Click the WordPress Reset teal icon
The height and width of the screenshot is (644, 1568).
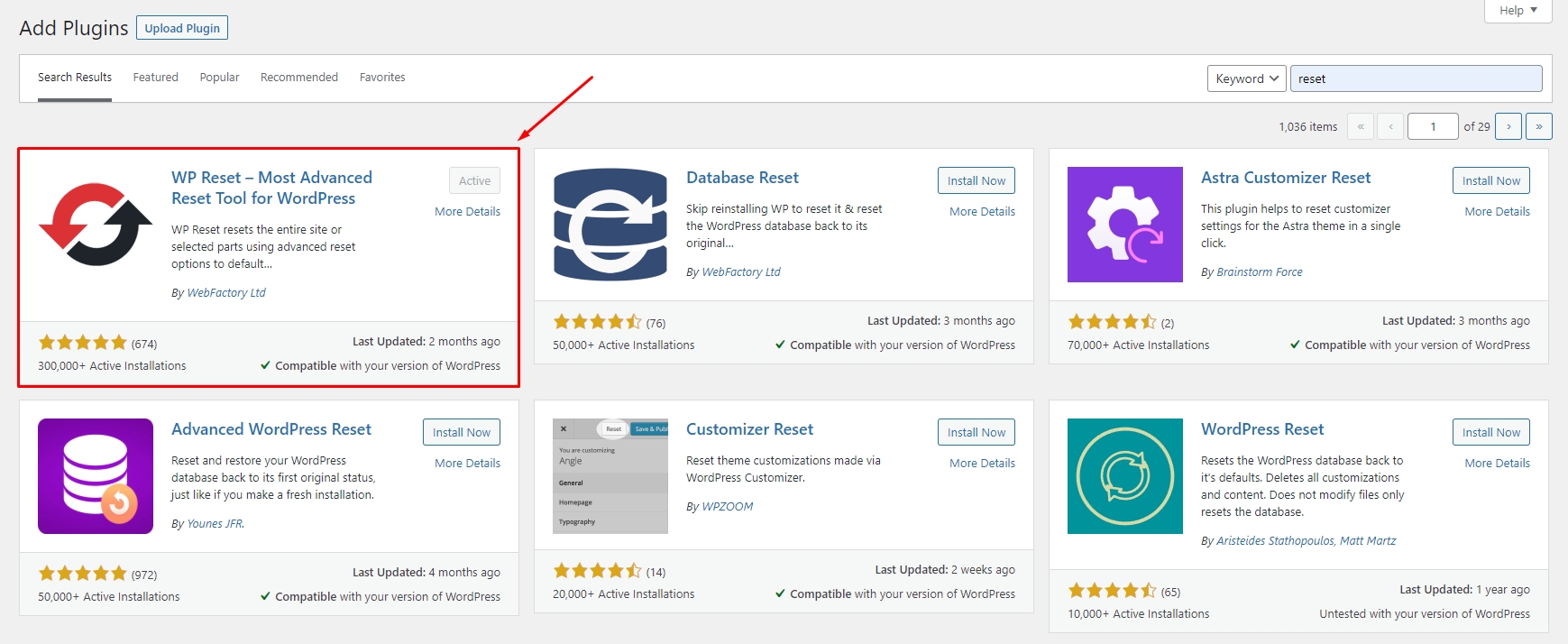coord(1124,476)
